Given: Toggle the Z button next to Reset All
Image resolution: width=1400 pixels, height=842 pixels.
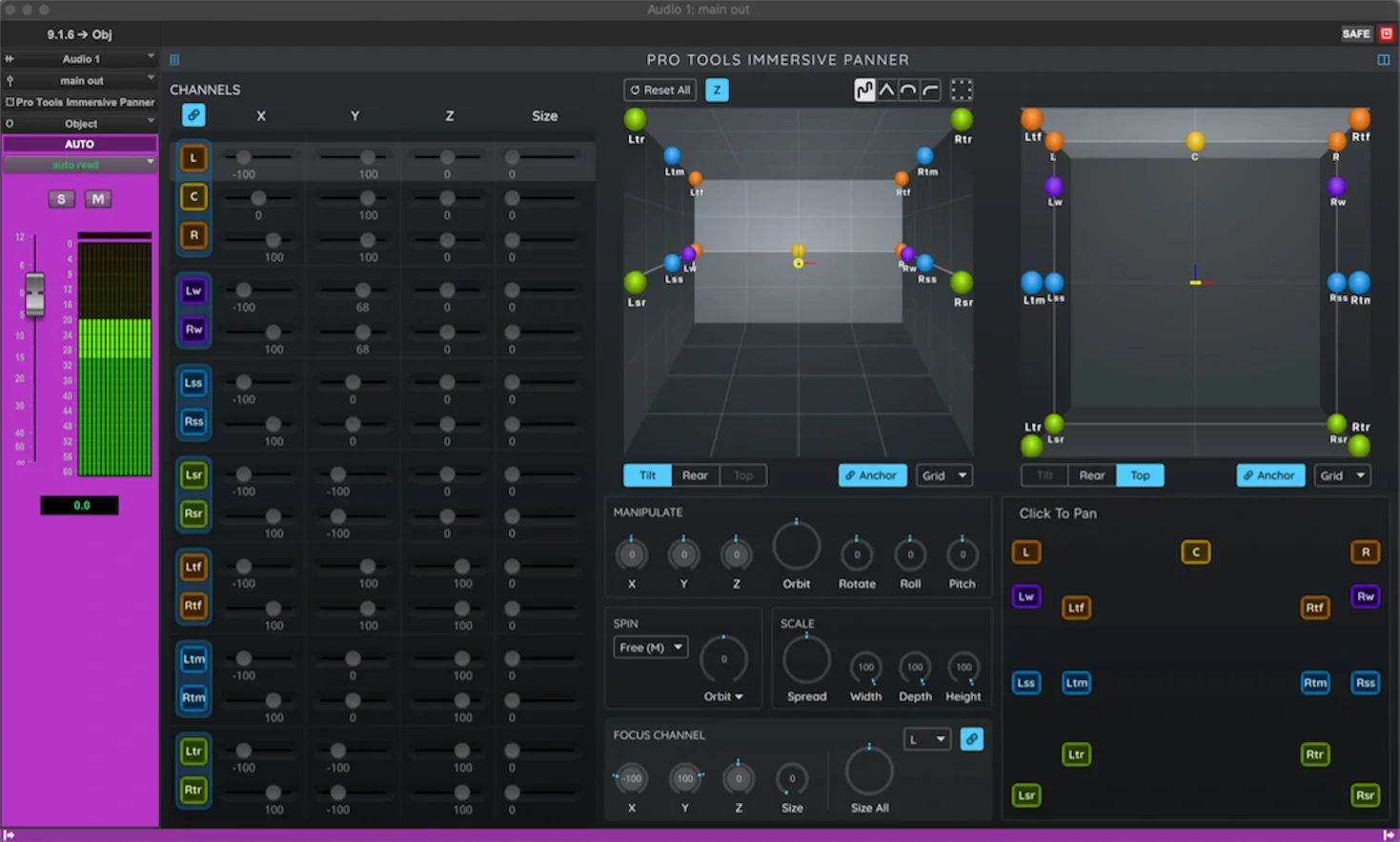Looking at the screenshot, I should (717, 90).
